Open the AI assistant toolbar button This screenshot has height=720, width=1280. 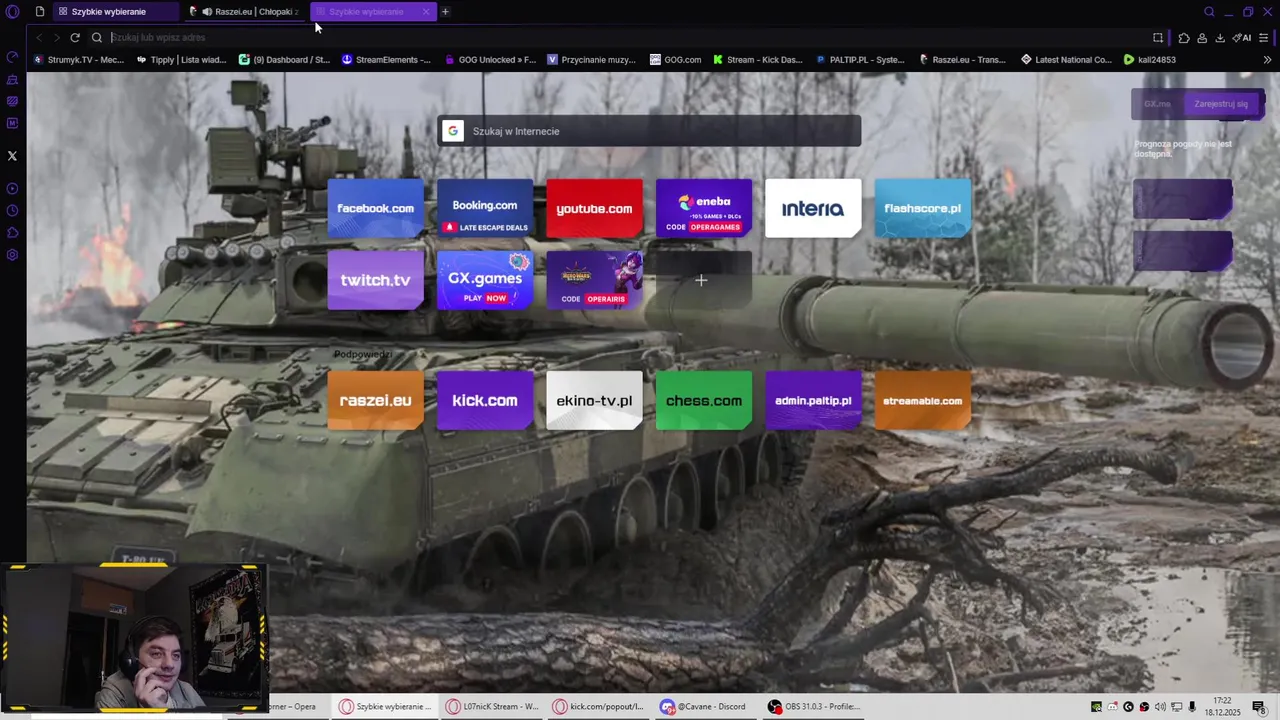(x=1242, y=38)
